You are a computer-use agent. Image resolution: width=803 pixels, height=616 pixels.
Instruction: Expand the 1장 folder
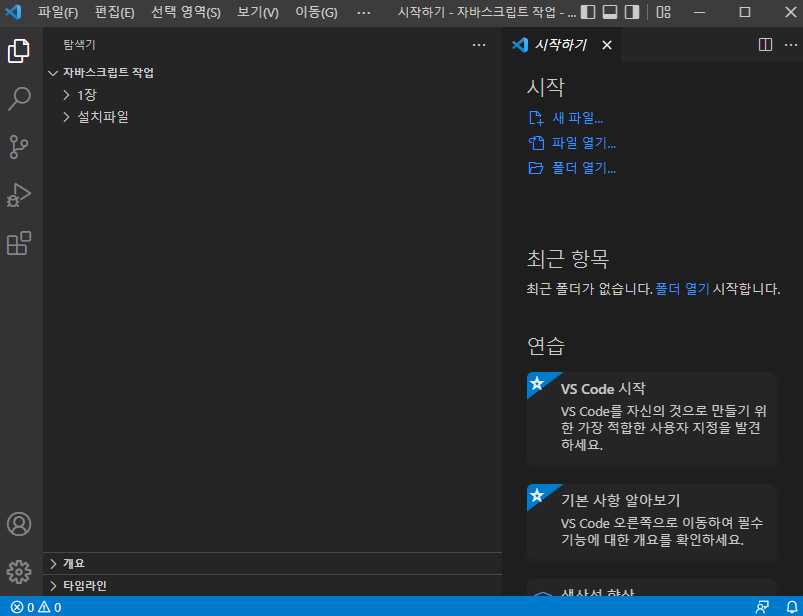66,95
